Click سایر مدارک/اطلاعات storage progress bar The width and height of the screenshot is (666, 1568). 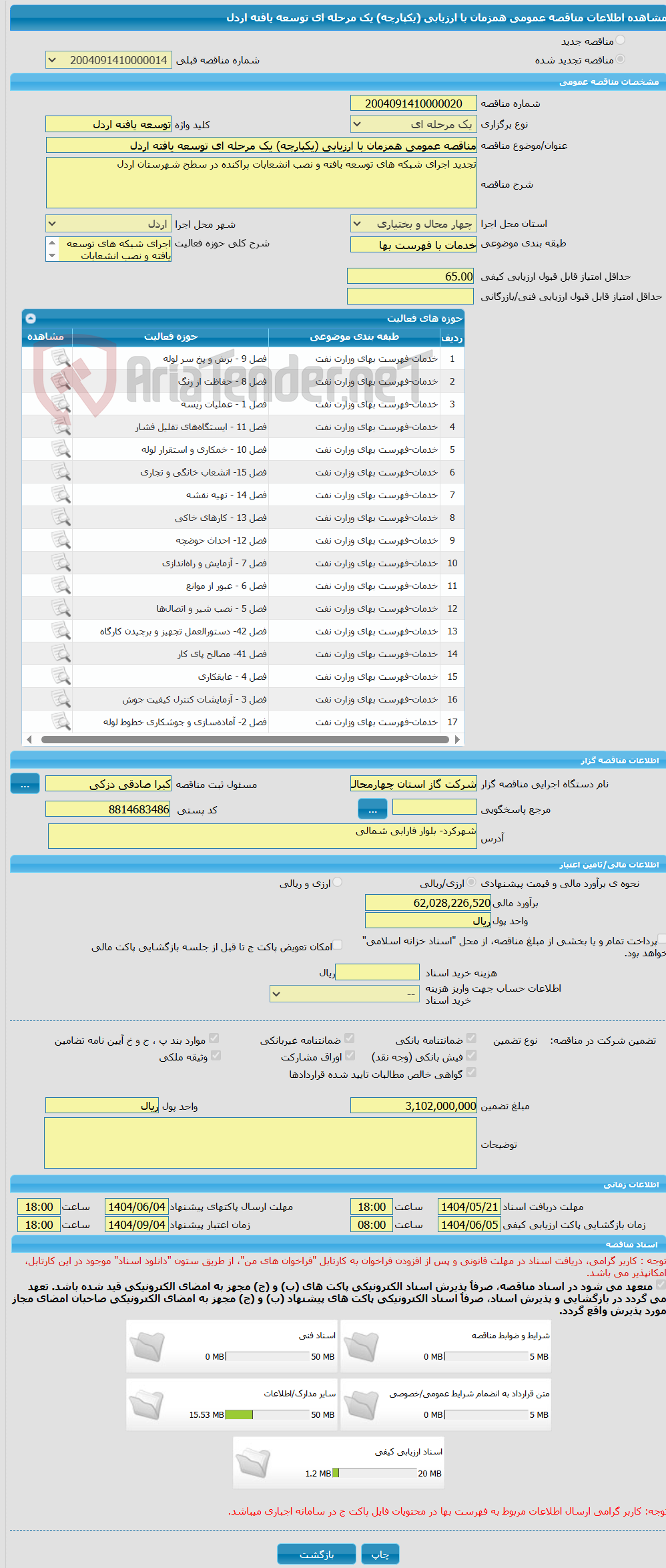click(267, 1414)
